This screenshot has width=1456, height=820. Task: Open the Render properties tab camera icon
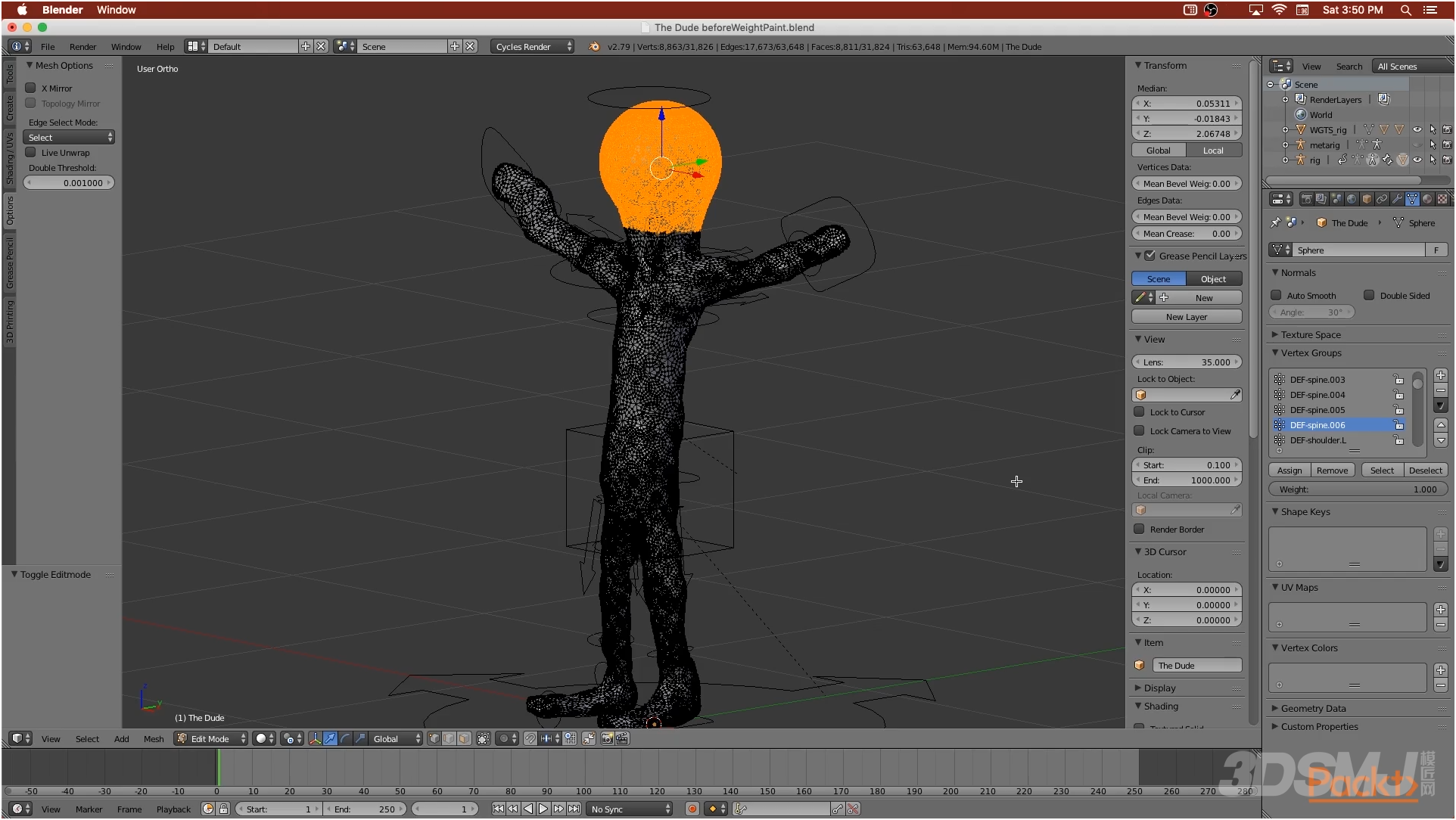coord(1306,200)
